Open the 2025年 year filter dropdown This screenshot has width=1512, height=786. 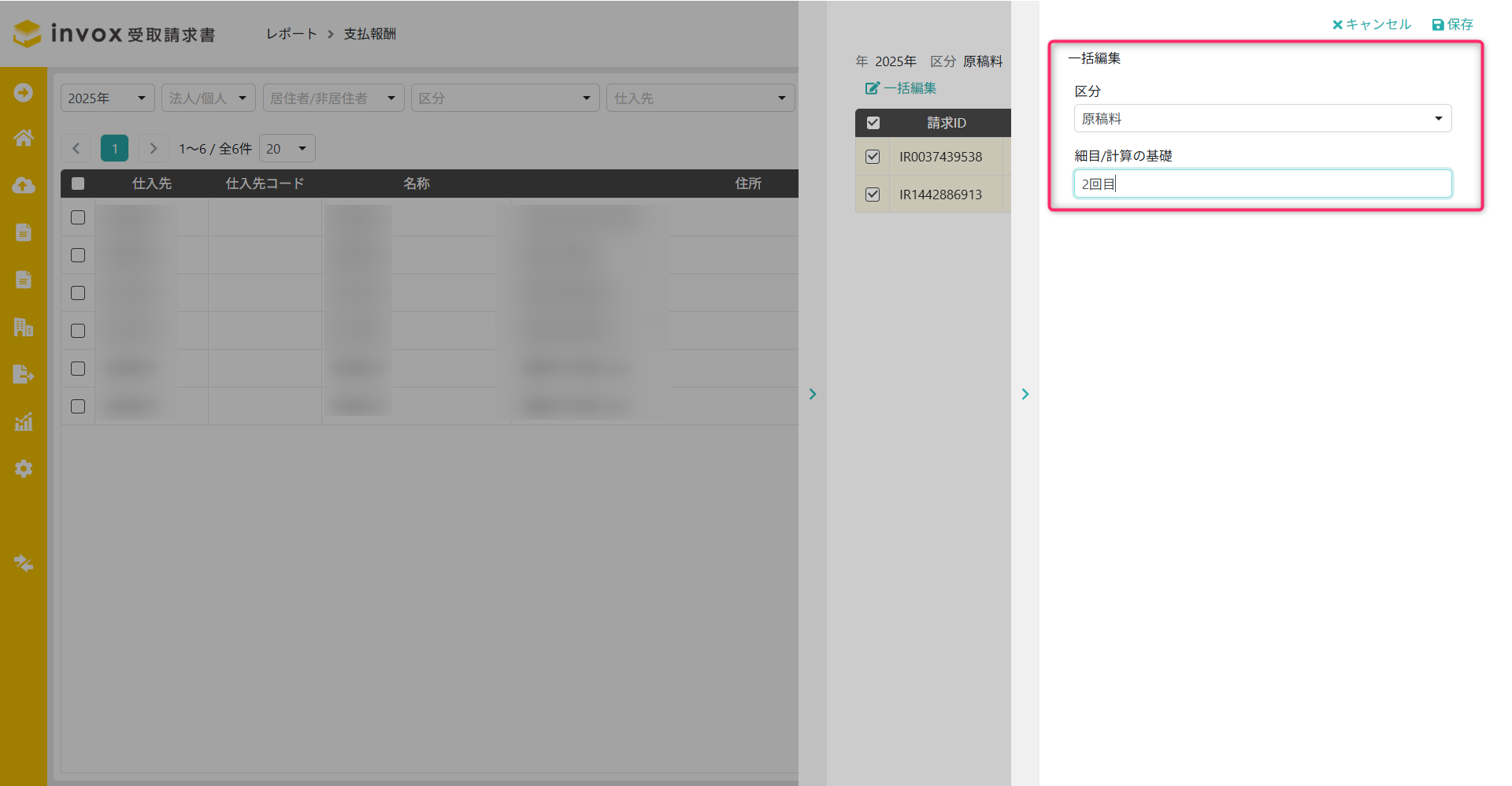(x=107, y=98)
